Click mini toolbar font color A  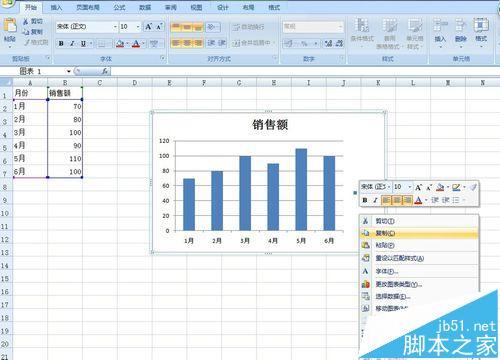418,200
